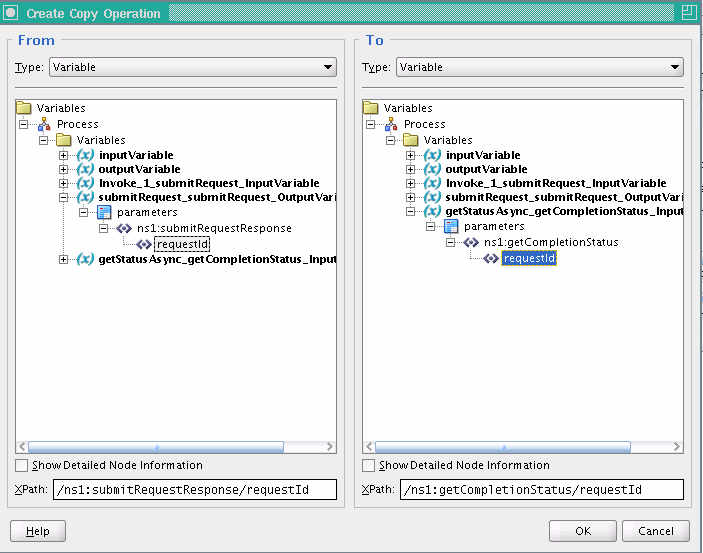Open the To Type dropdown

coord(540,67)
